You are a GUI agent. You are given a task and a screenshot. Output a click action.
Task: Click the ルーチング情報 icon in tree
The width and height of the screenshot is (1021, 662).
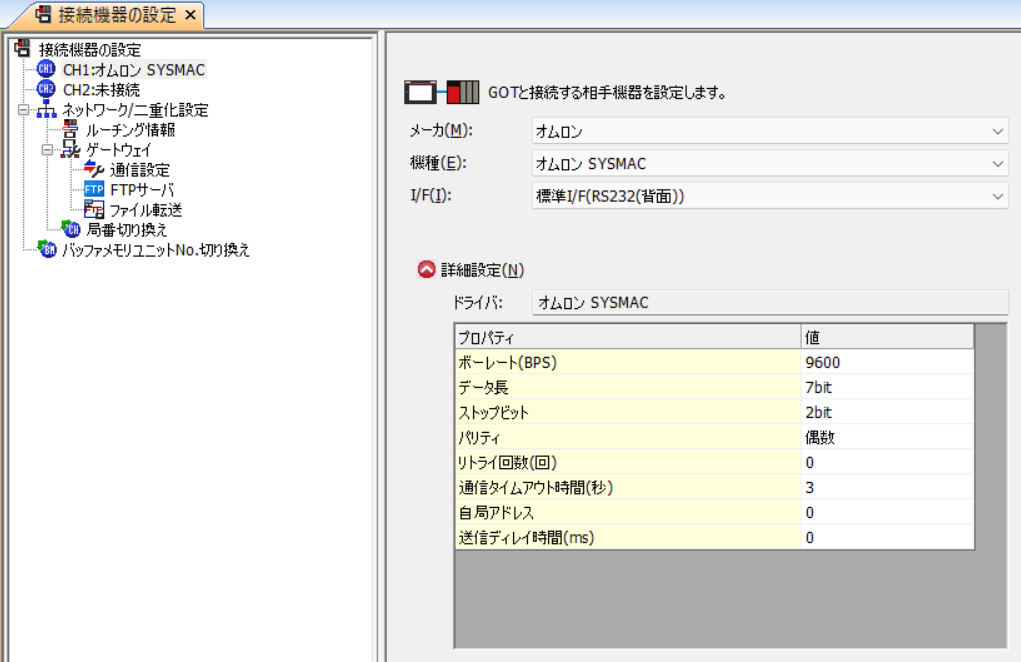tap(70, 130)
